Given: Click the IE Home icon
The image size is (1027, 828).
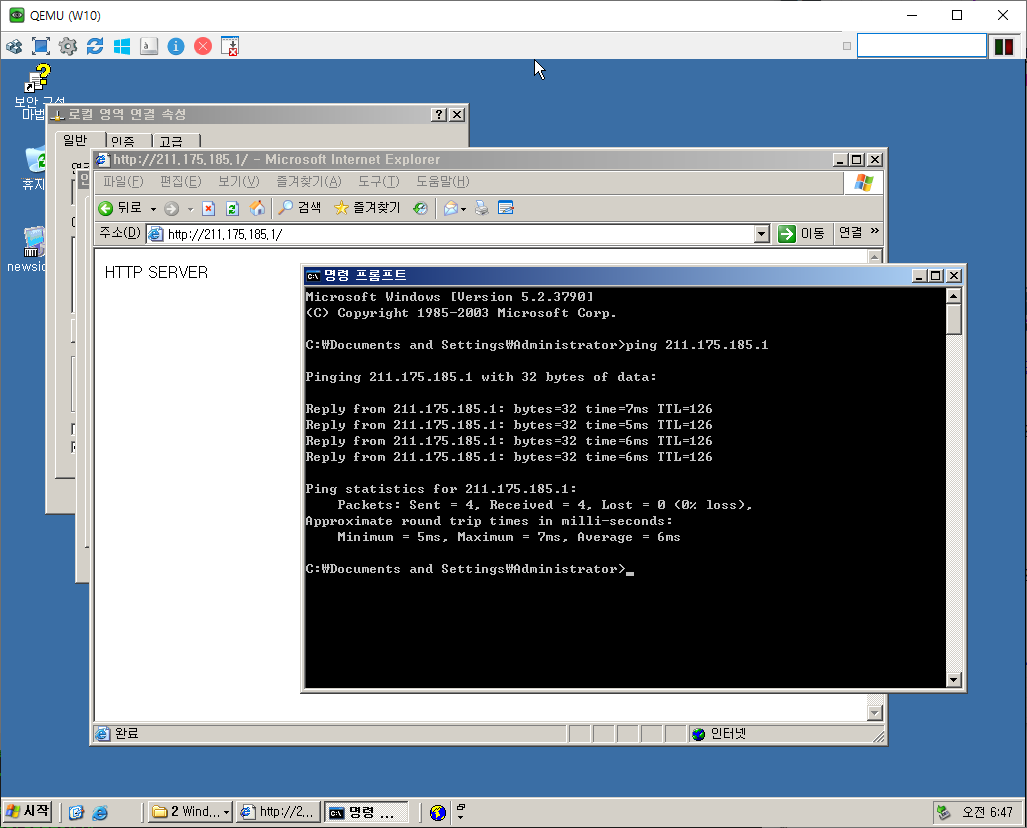Looking at the screenshot, I should tap(257, 208).
